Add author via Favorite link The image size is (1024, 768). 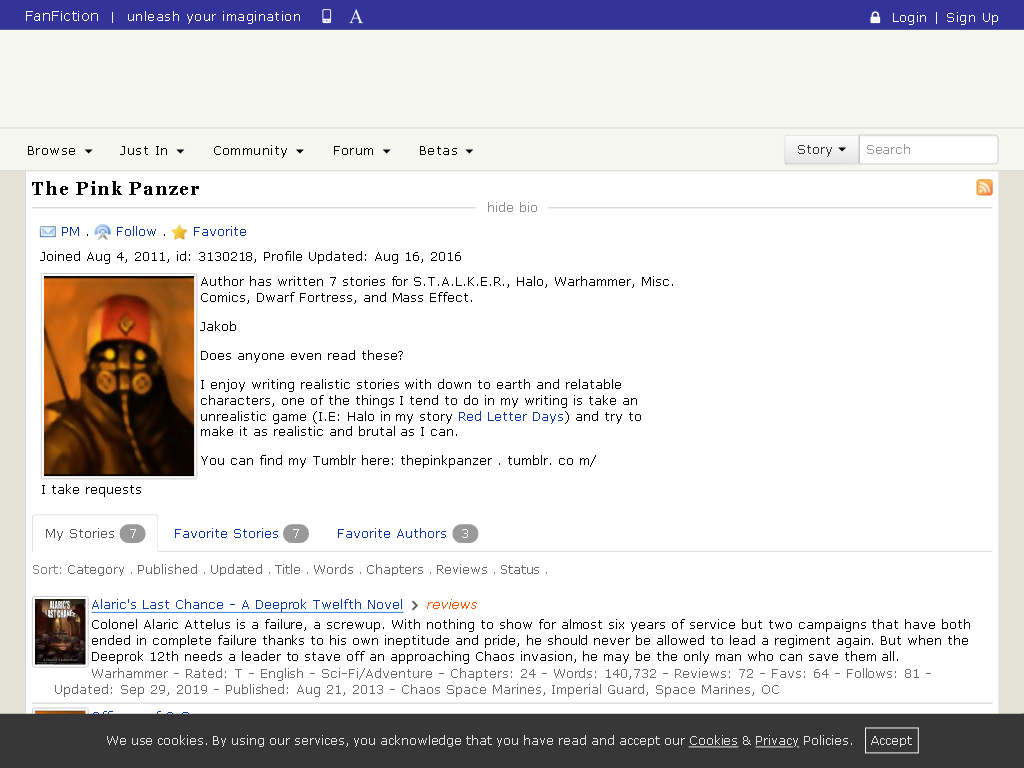(219, 232)
